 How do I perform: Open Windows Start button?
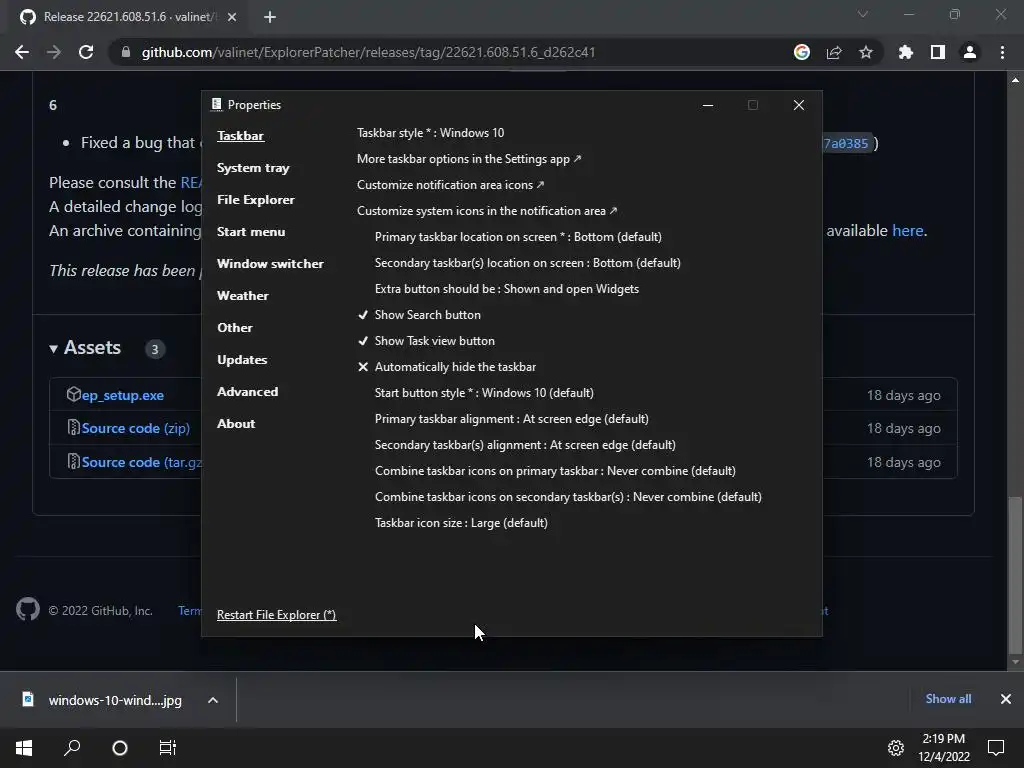point(24,748)
